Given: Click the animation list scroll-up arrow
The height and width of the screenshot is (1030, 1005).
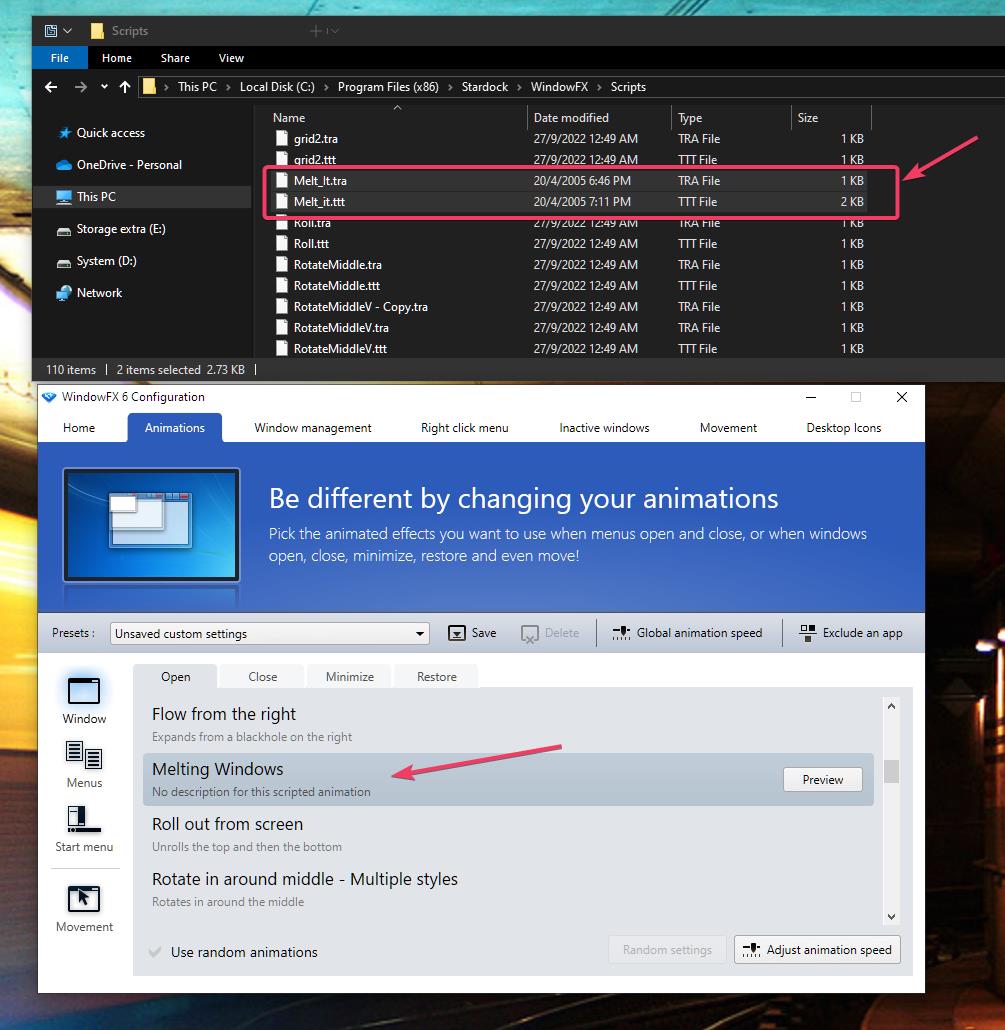Looking at the screenshot, I should pyautogui.click(x=891, y=706).
